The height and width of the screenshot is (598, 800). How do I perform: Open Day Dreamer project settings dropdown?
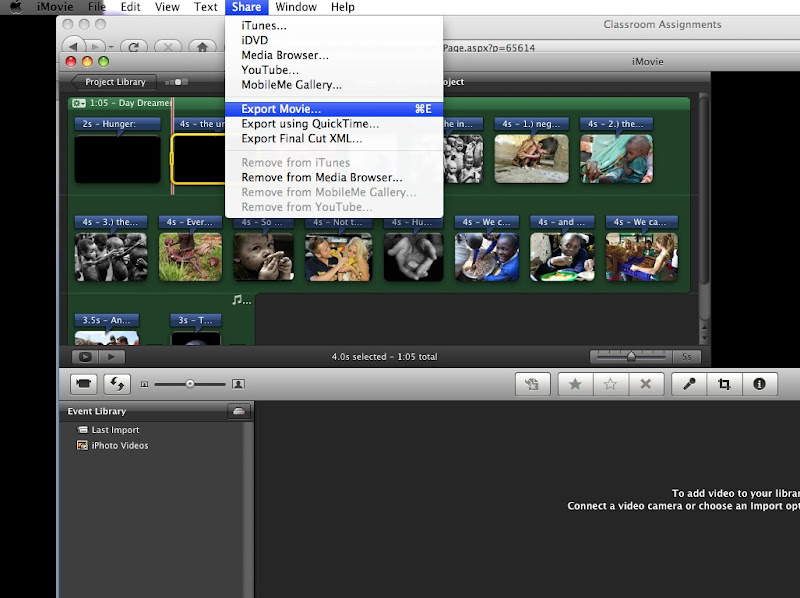(x=79, y=103)
